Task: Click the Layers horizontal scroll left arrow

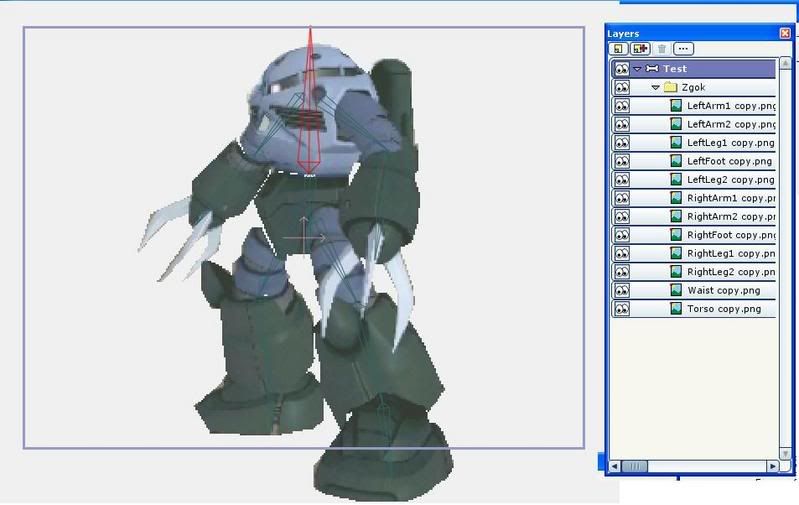Action: pyautogui.click(x=615, y=466)
